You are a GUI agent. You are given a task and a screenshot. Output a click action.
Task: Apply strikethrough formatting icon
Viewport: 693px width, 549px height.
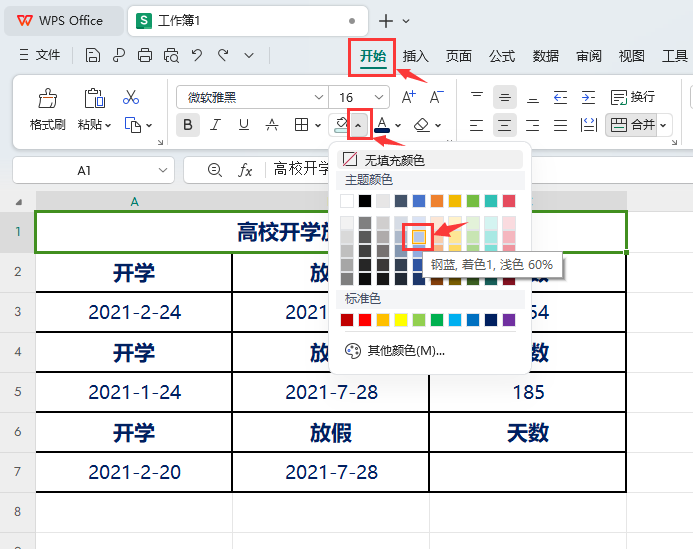(x=272, y=125)
